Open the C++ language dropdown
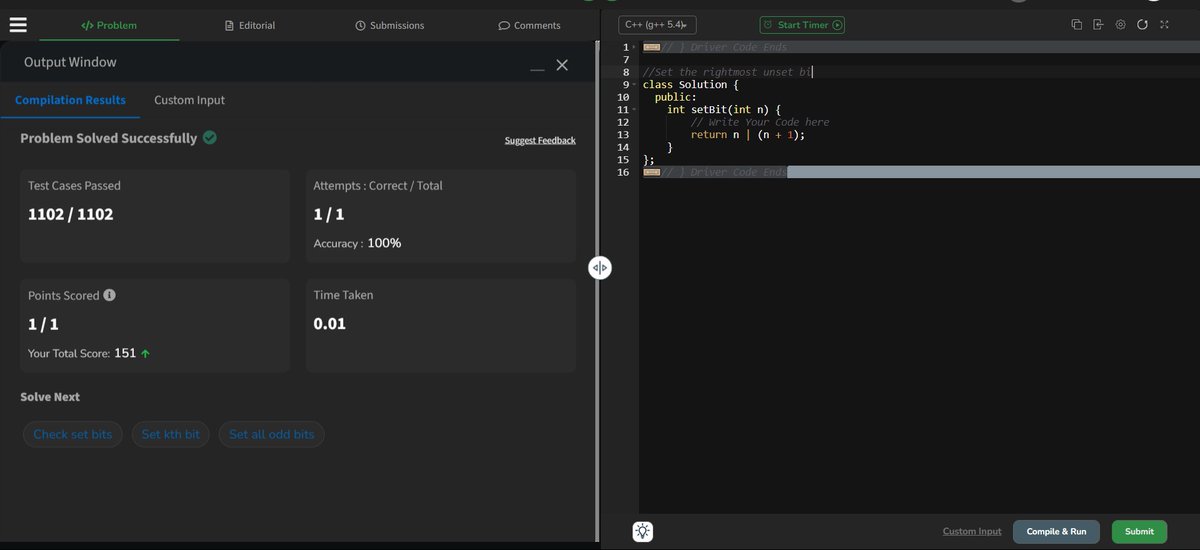Image resolution: width=1200 pixels, height=550 pixels. tap(657, 25)
